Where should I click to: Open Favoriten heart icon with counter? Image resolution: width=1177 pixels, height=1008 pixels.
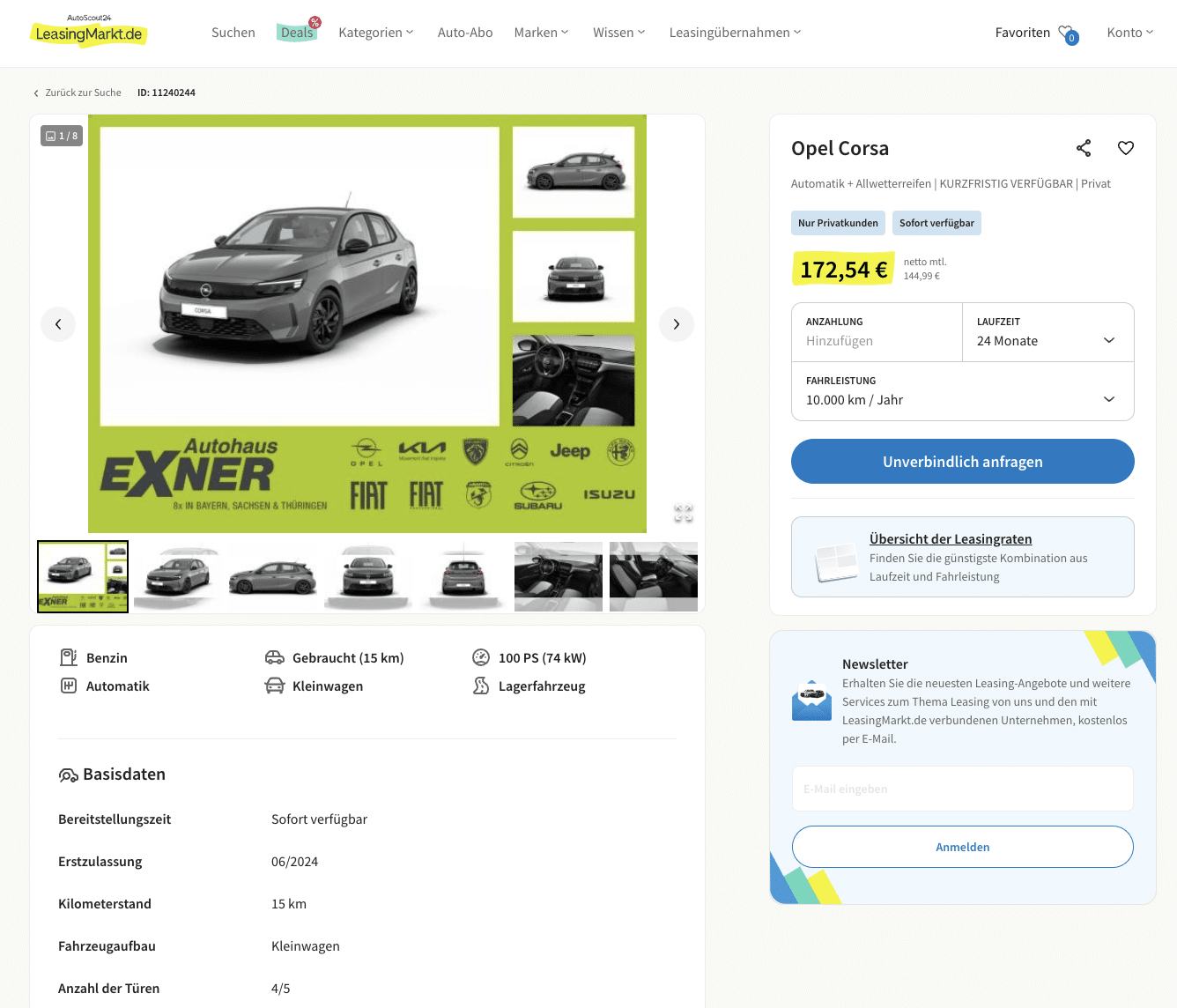click(1069, 33)
